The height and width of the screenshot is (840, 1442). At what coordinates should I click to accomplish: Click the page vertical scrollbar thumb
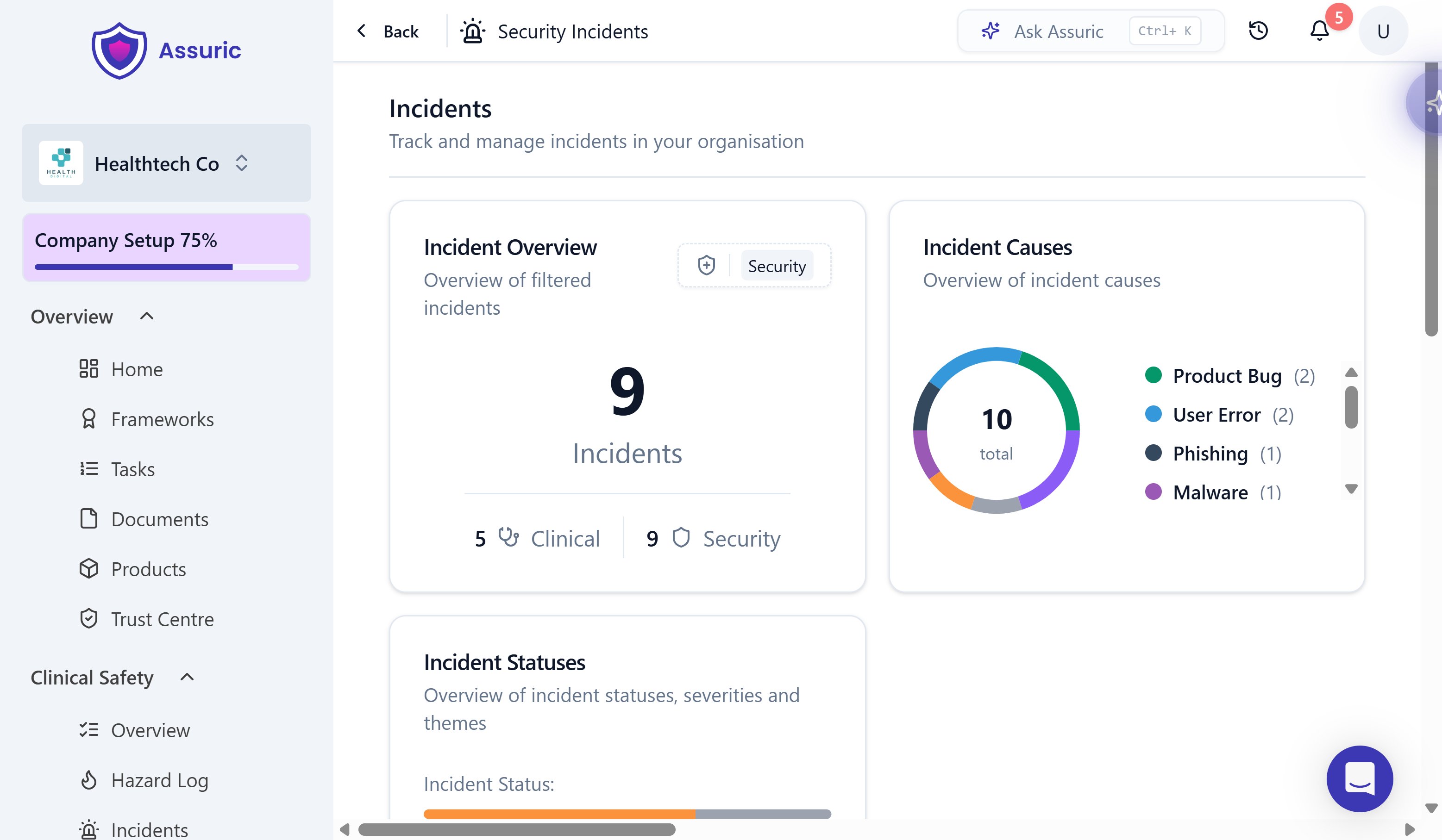coord(1431,200)
